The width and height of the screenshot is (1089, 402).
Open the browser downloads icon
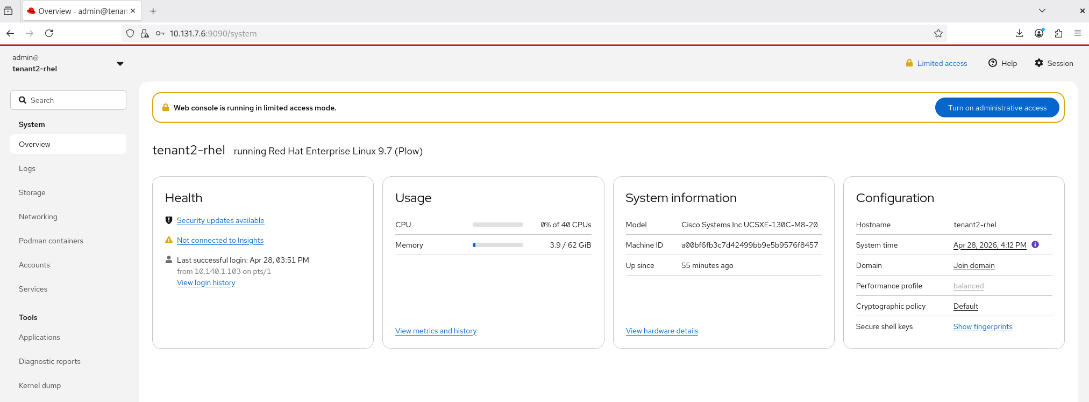tap(1020, 33)
